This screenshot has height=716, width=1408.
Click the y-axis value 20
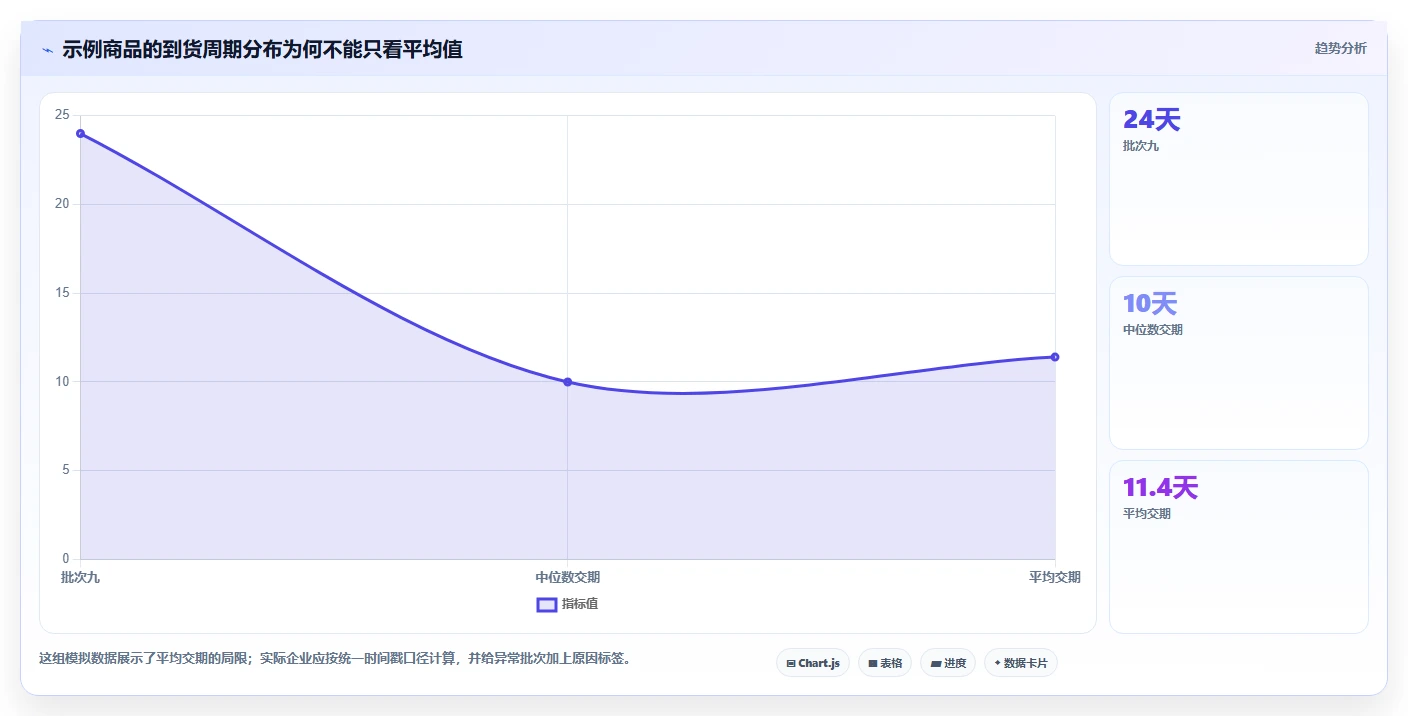coord(62,204)
